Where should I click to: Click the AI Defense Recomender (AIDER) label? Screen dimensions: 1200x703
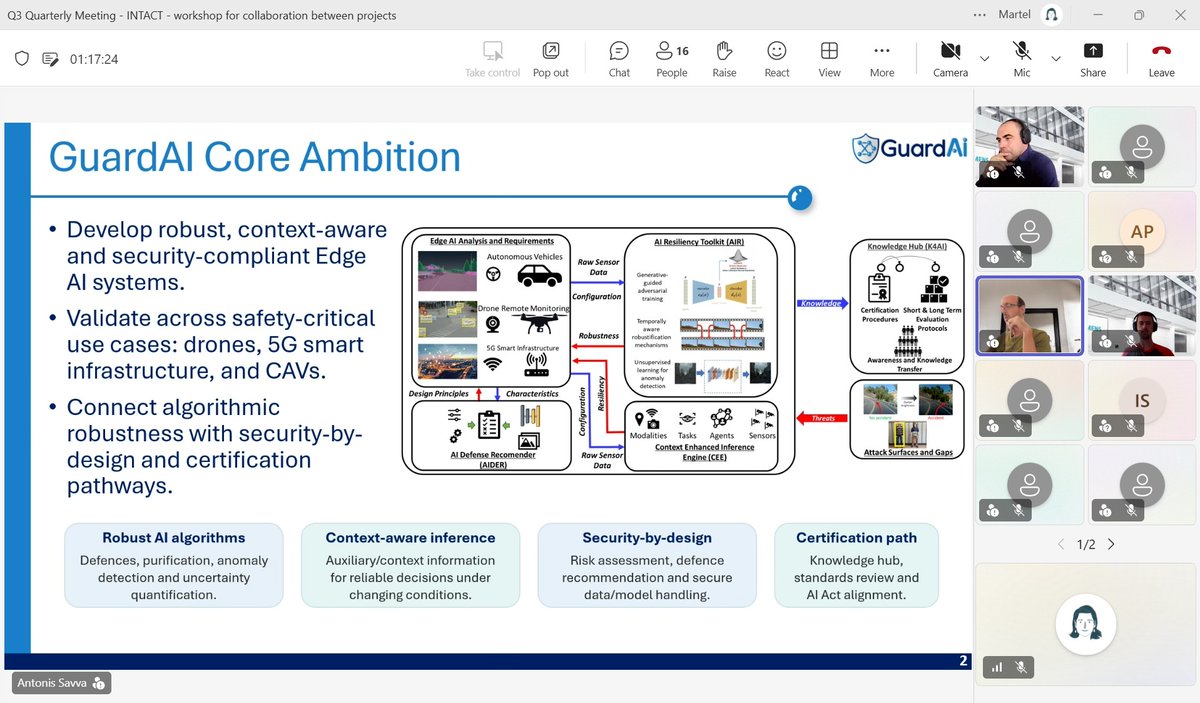[492, 458]
